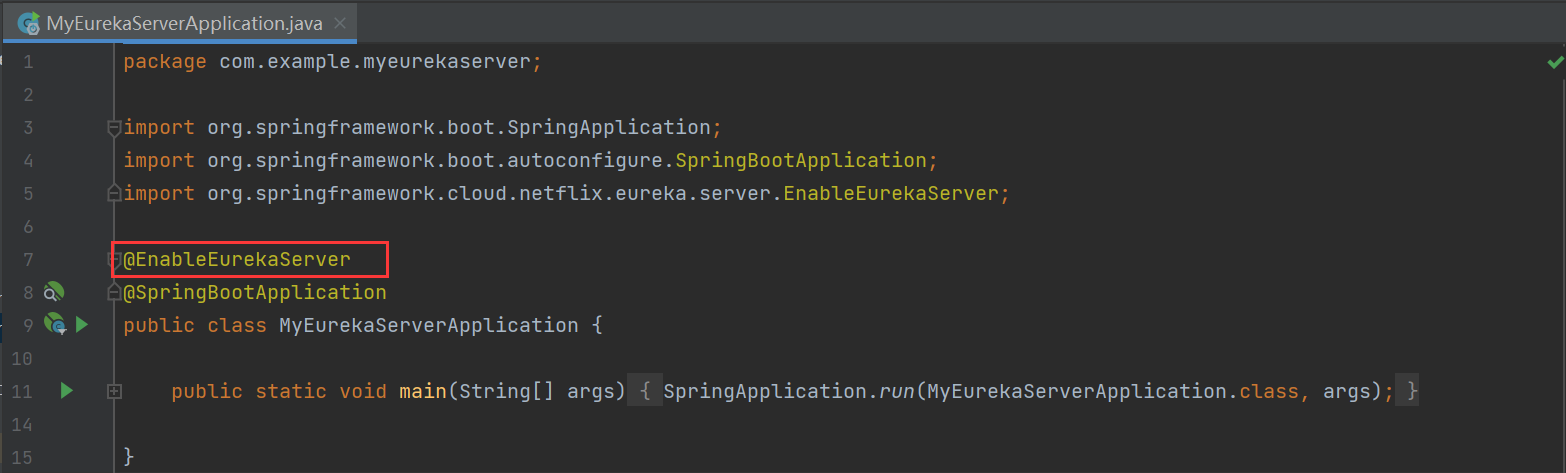Viewport: 1566px width, 473px height.
Task: Open the green inspection checkmark widget
Action: tap(1555, 62)
